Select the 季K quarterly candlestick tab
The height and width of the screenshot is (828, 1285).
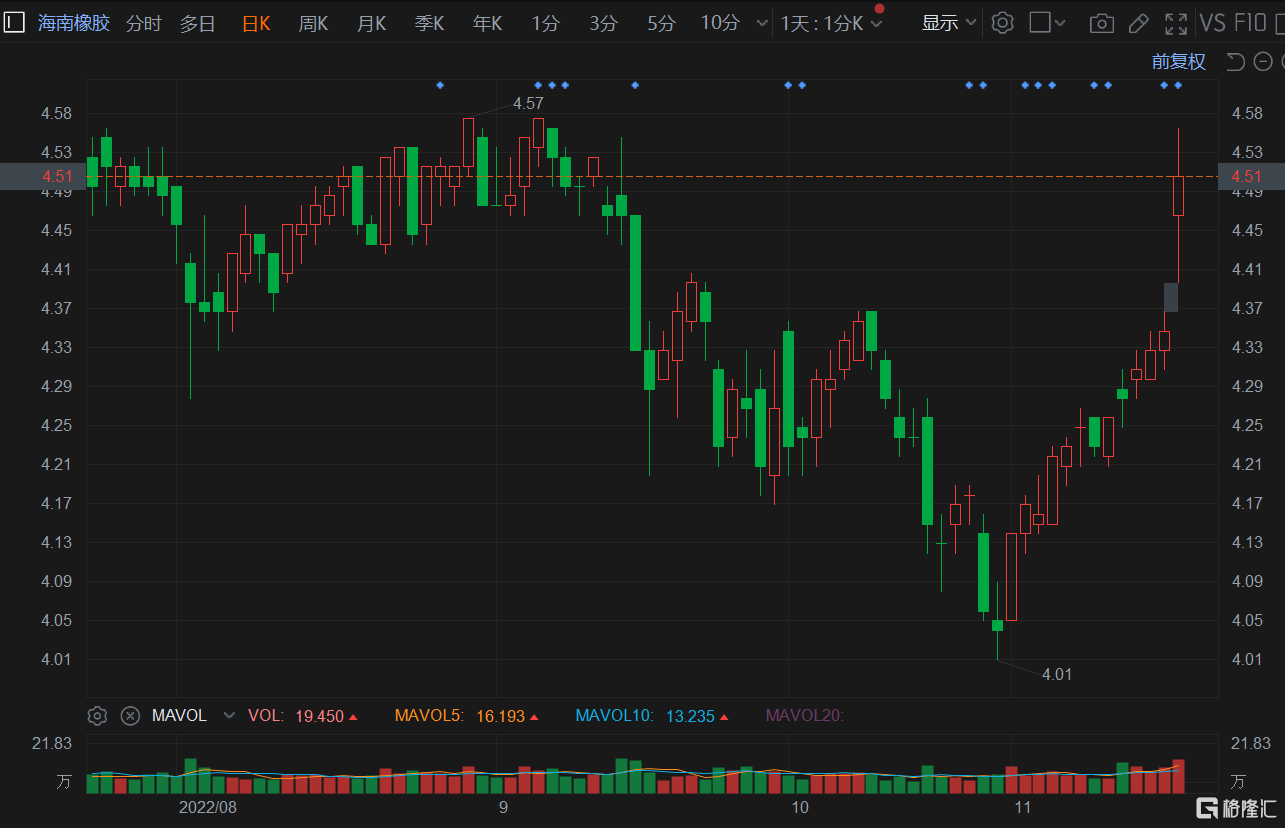[429, 23]
